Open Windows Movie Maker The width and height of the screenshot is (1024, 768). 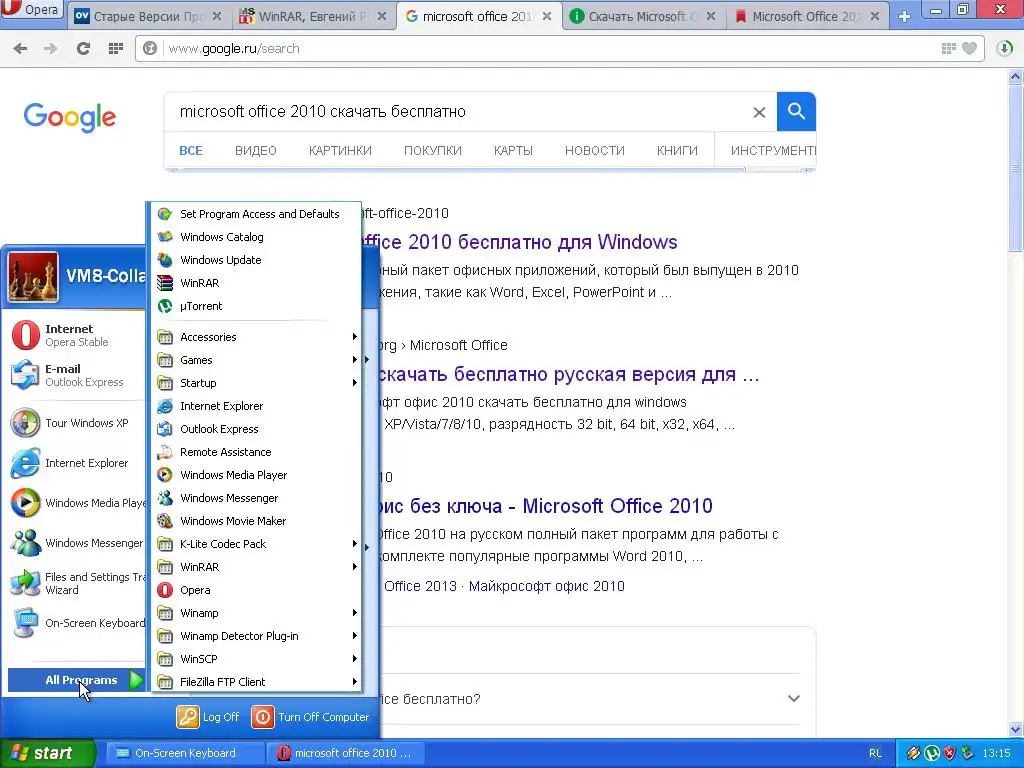click(256, 521)
